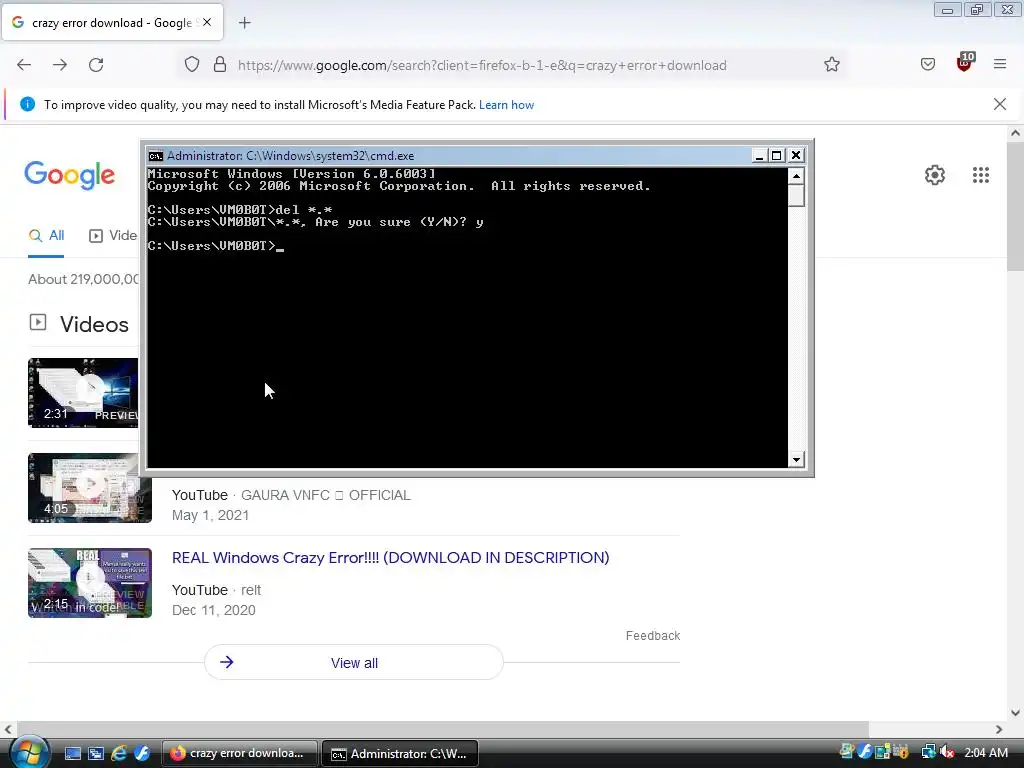Click the Feedback link
This screenshot has height=768, width=1024.
(x=652, y=635)
